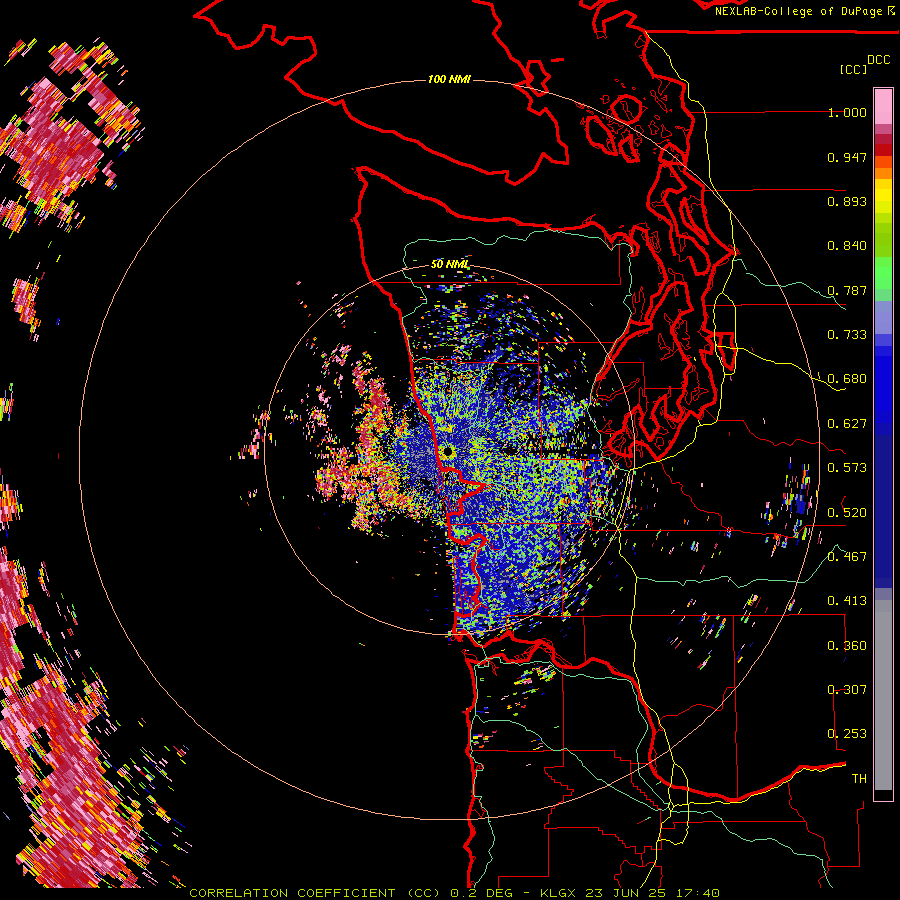Click the DCC label above the color scale
The image size is (900, 900).
click(878, 60)
